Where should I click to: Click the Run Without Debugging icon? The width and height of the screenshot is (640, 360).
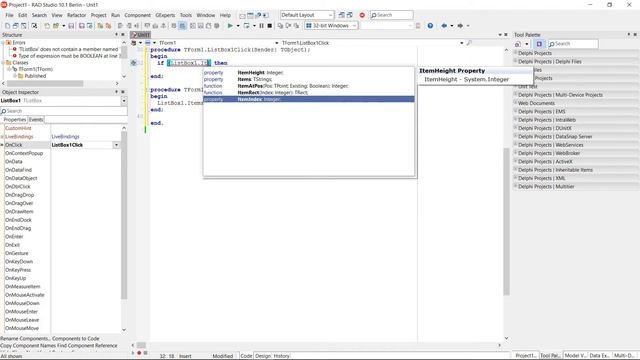(247, 26)
